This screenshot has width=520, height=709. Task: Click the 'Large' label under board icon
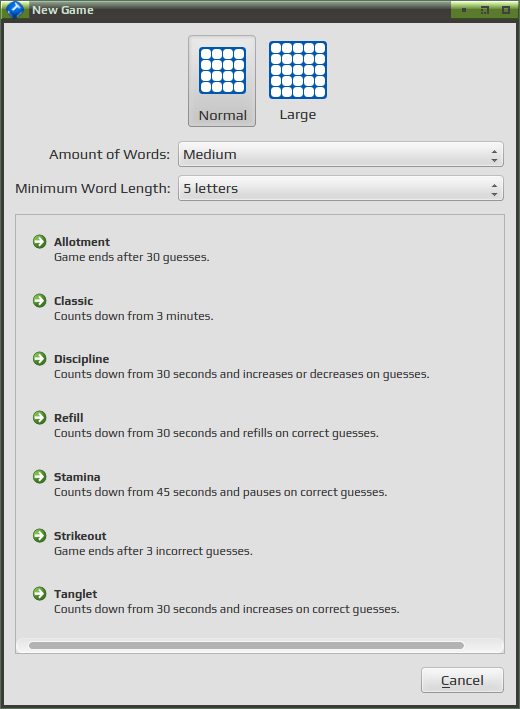[x=298, y=115]
